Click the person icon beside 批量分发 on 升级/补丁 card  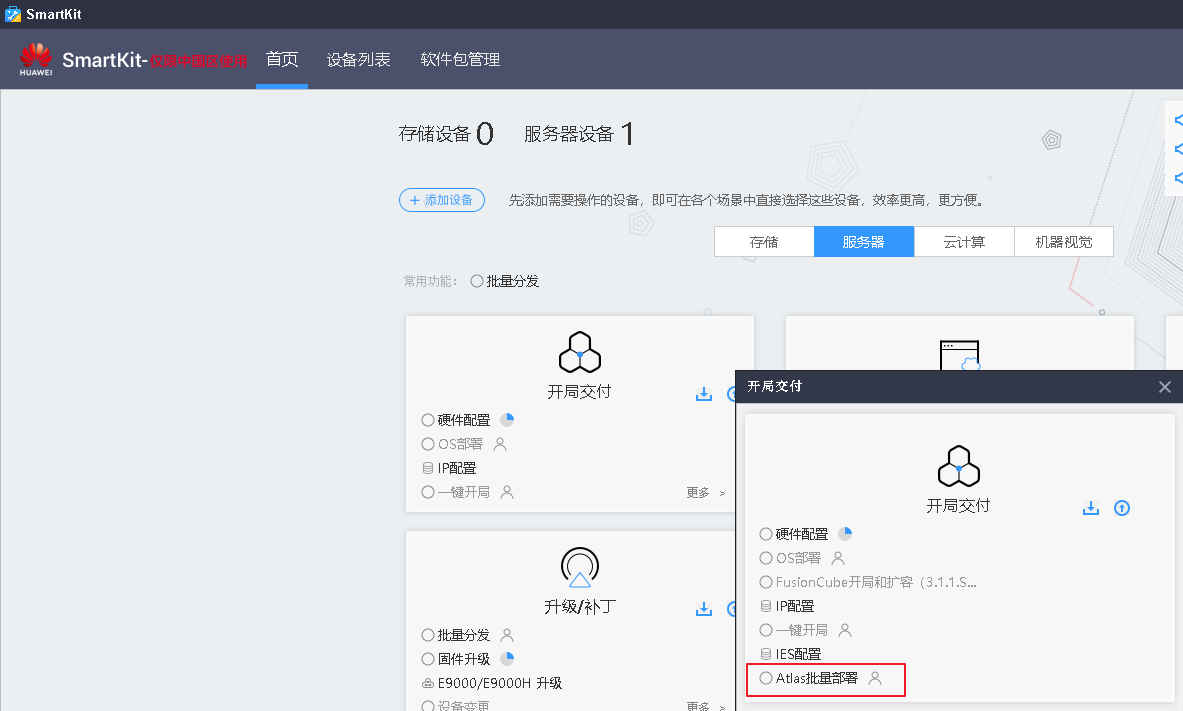tap(507, 635)
